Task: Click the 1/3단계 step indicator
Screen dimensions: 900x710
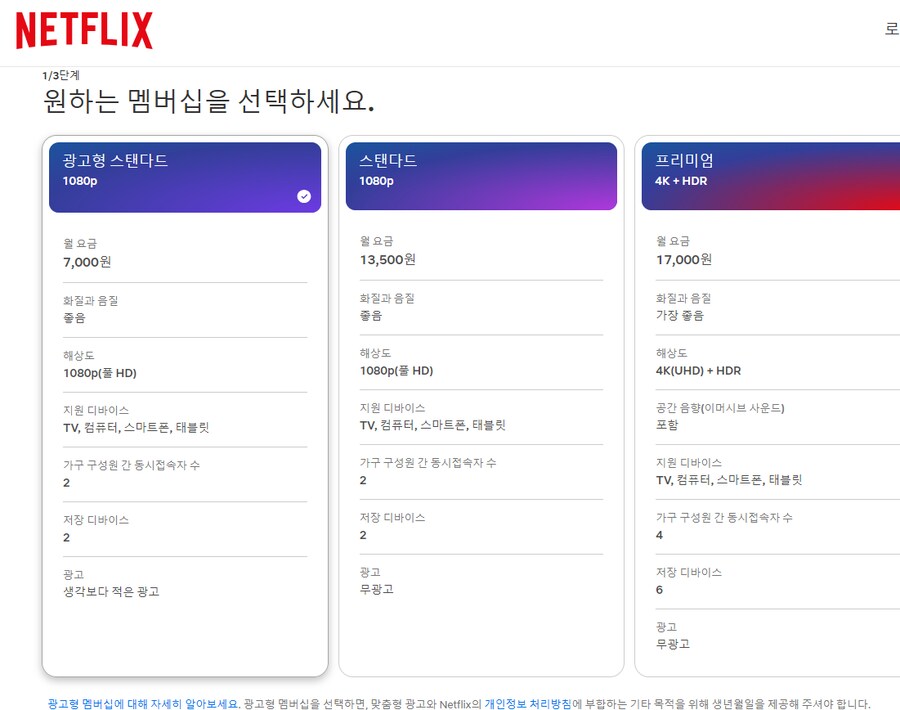Action: pyautogui.click(x=61, y=75)
